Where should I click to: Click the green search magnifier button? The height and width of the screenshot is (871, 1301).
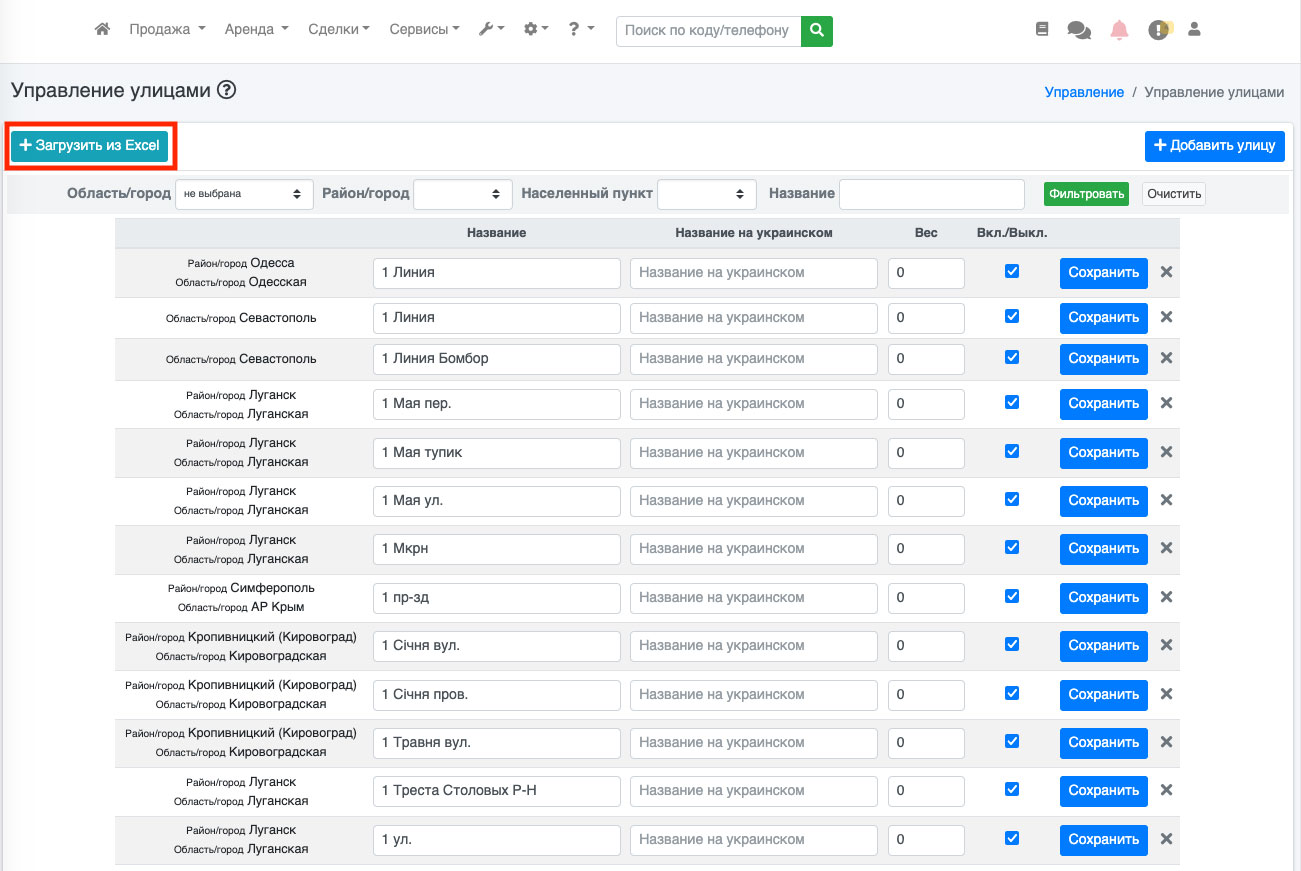817,31
